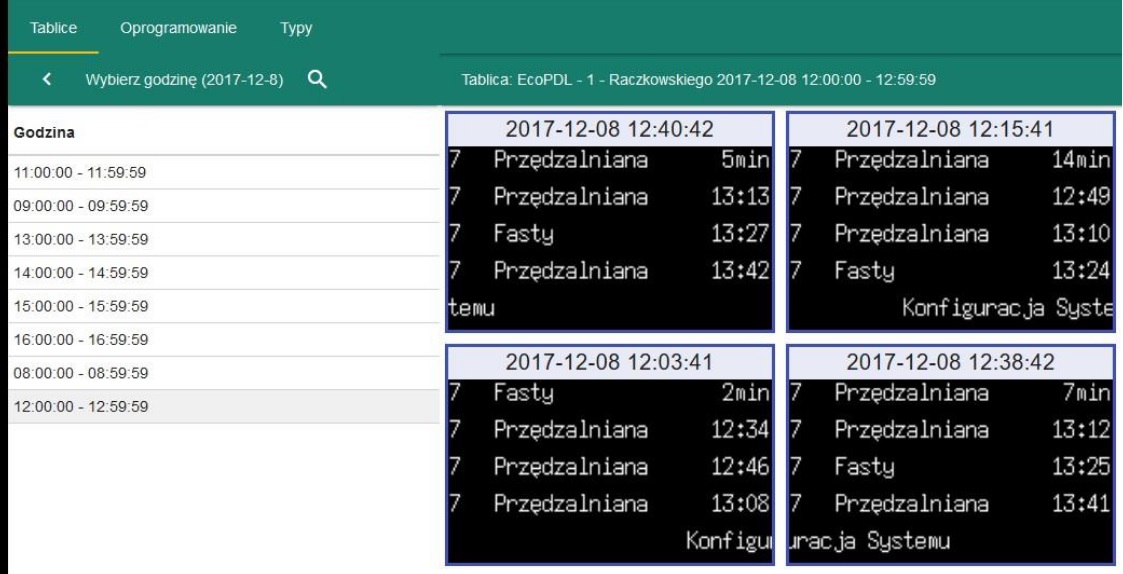Screen dimensions: 1123x574
Task: Select the highlighted 12:00:00 - 12:59:59 row
Action: (x=224, y=406)
